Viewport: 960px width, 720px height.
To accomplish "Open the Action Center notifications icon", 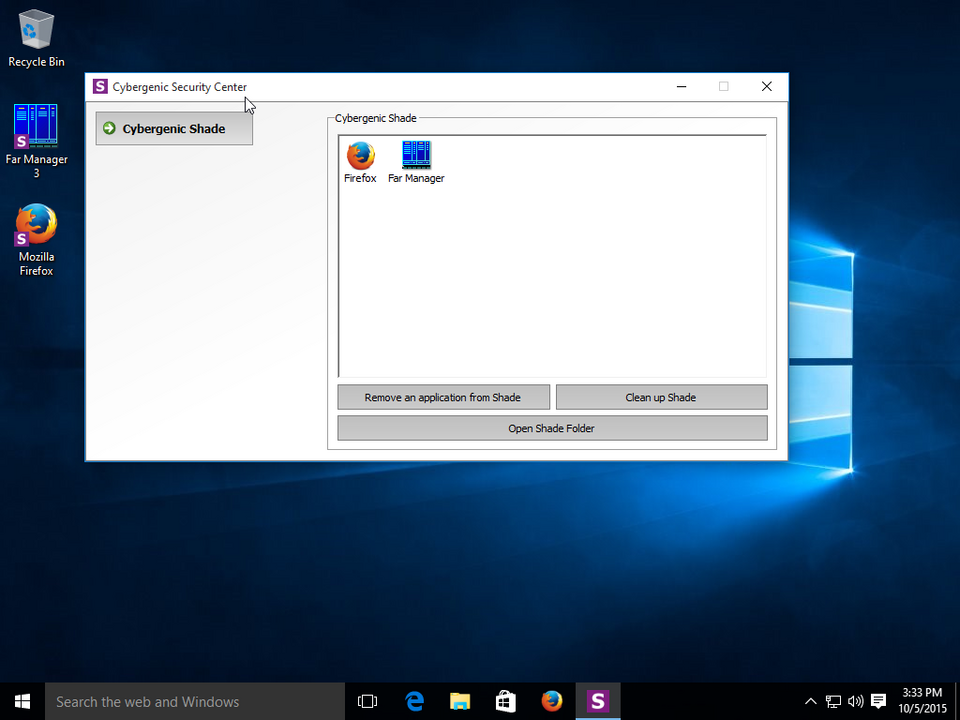I will pos(879,701).
